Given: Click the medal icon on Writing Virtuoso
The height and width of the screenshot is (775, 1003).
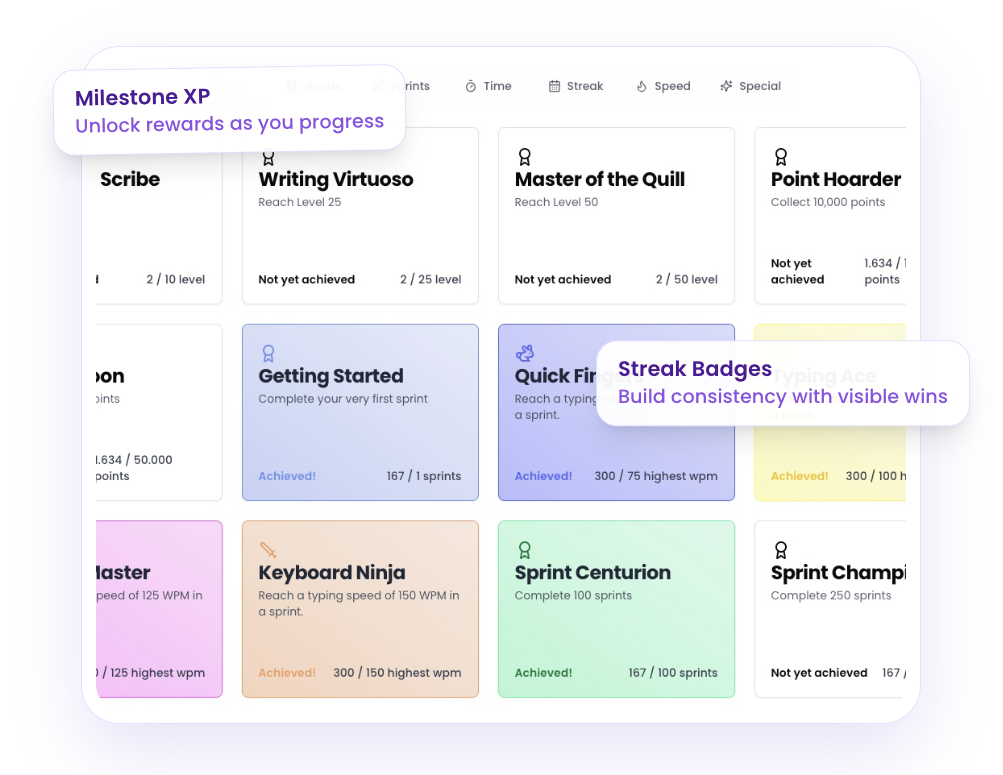Looking at the screenshot, I should pyautogui.click(x=267, y=156).
